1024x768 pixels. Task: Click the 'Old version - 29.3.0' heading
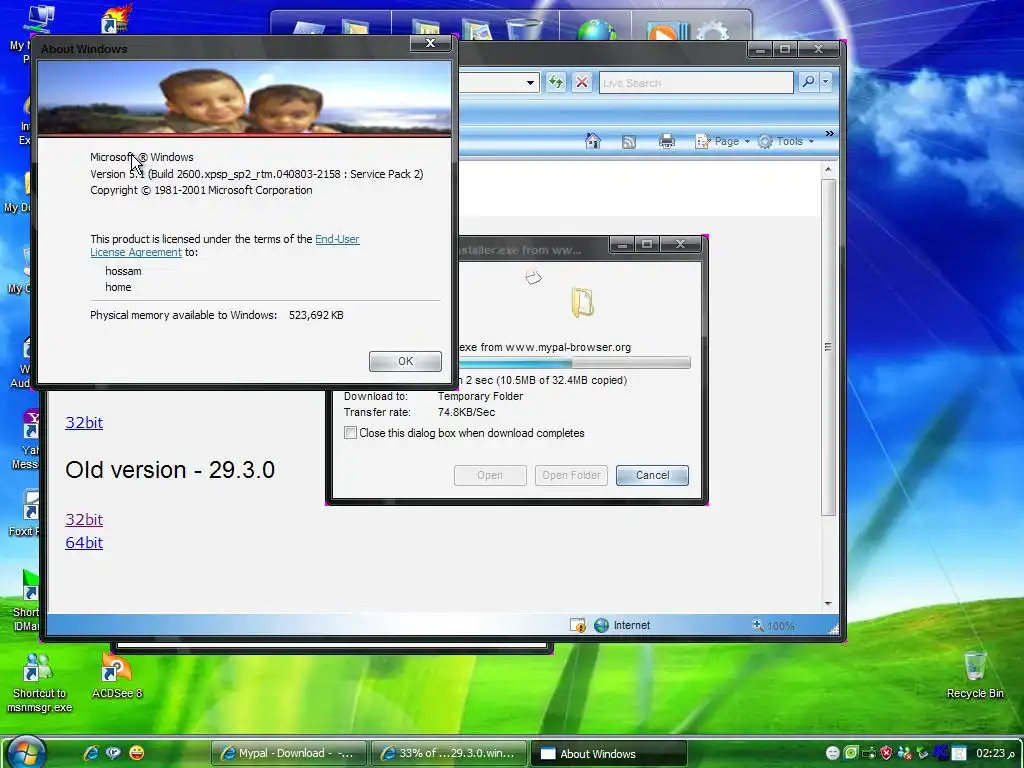(170, 470)
